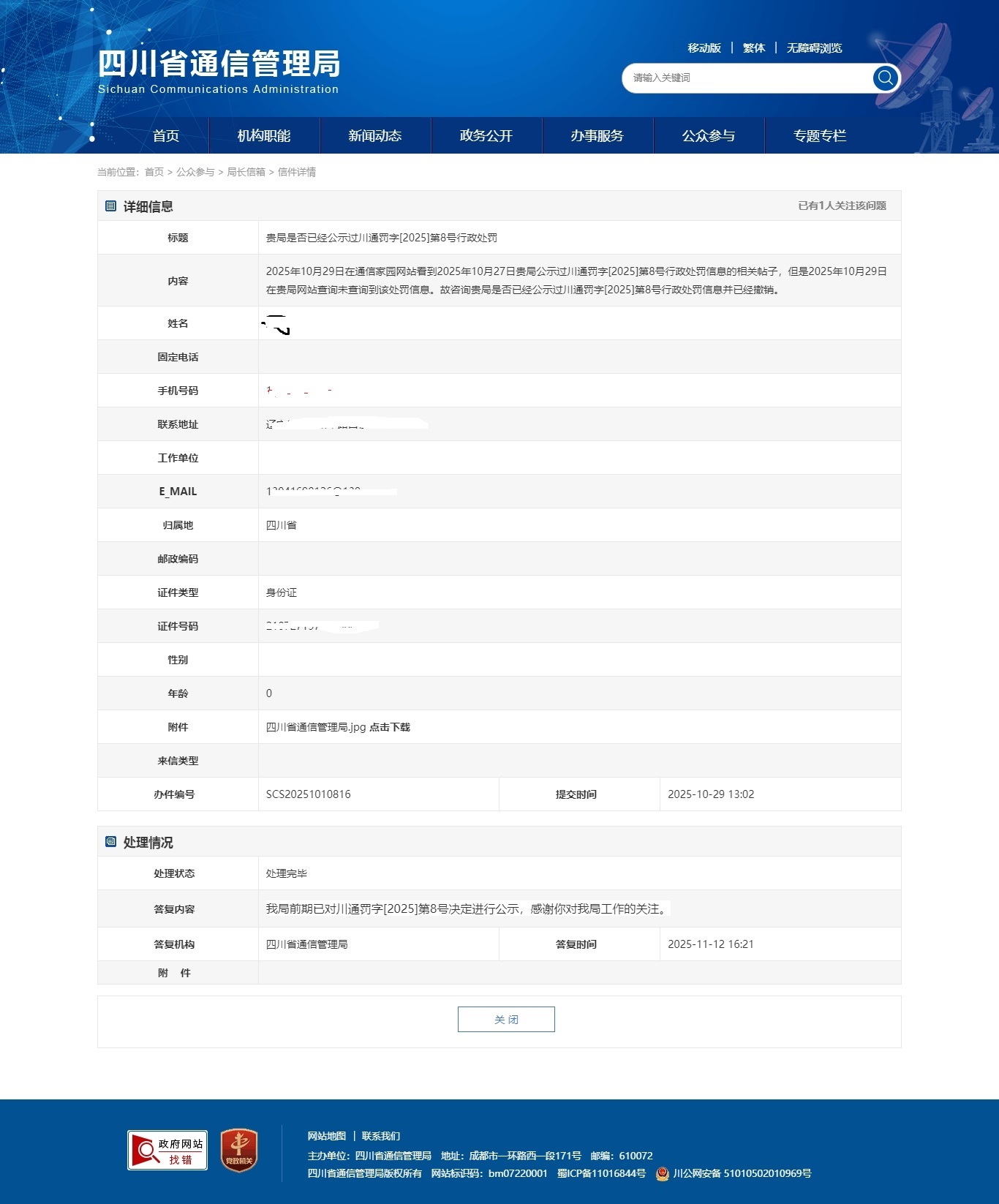Click the 移动版 link at top

(x=704, y=48)
